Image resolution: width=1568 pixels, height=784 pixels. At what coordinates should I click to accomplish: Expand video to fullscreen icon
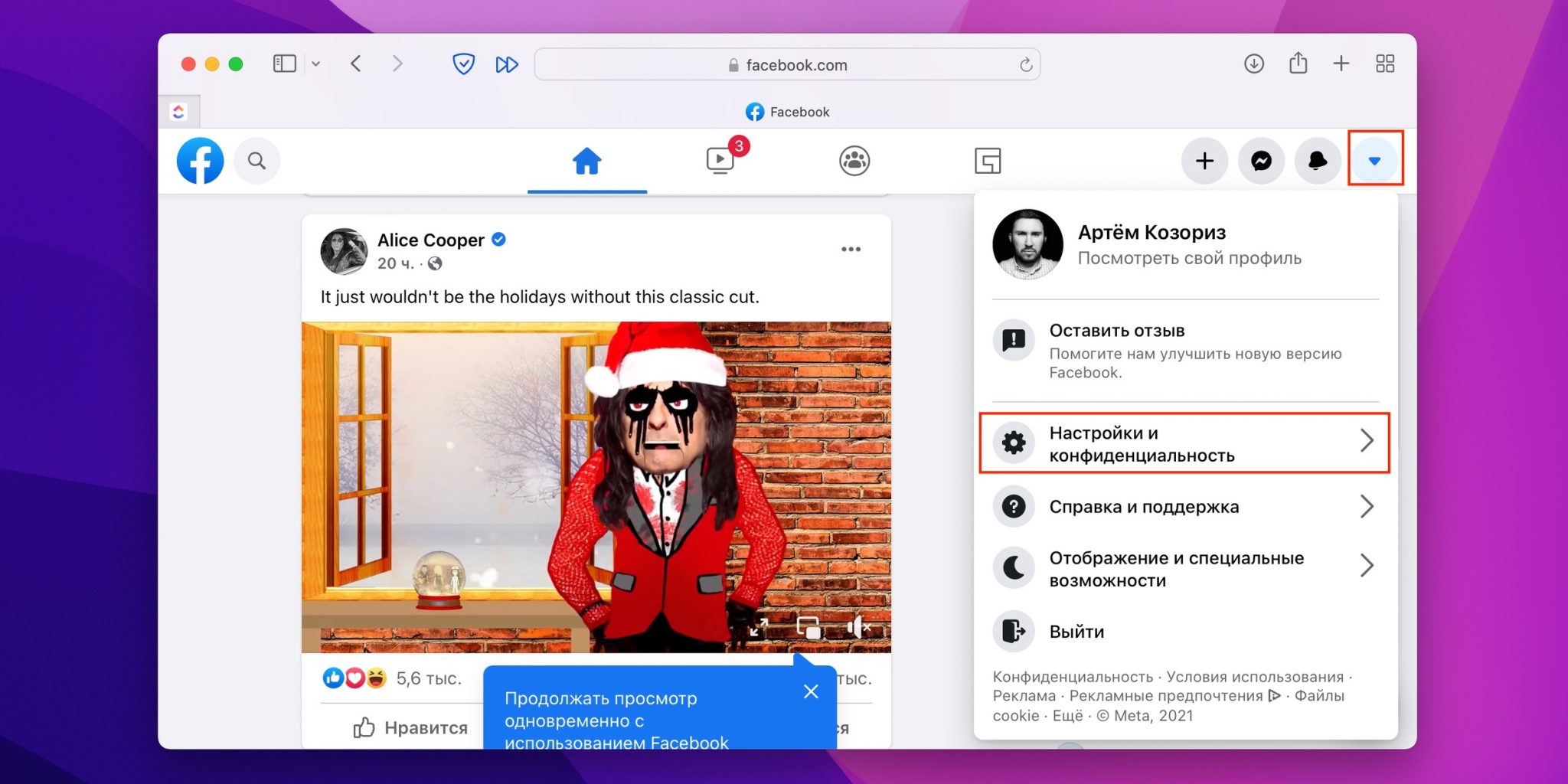(x=759, y=628)
